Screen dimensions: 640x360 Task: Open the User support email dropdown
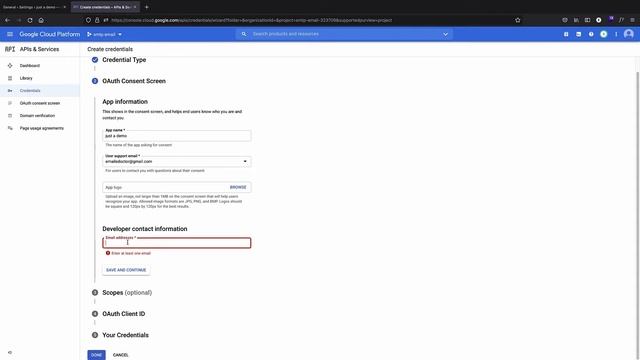(x=177, y=161)
